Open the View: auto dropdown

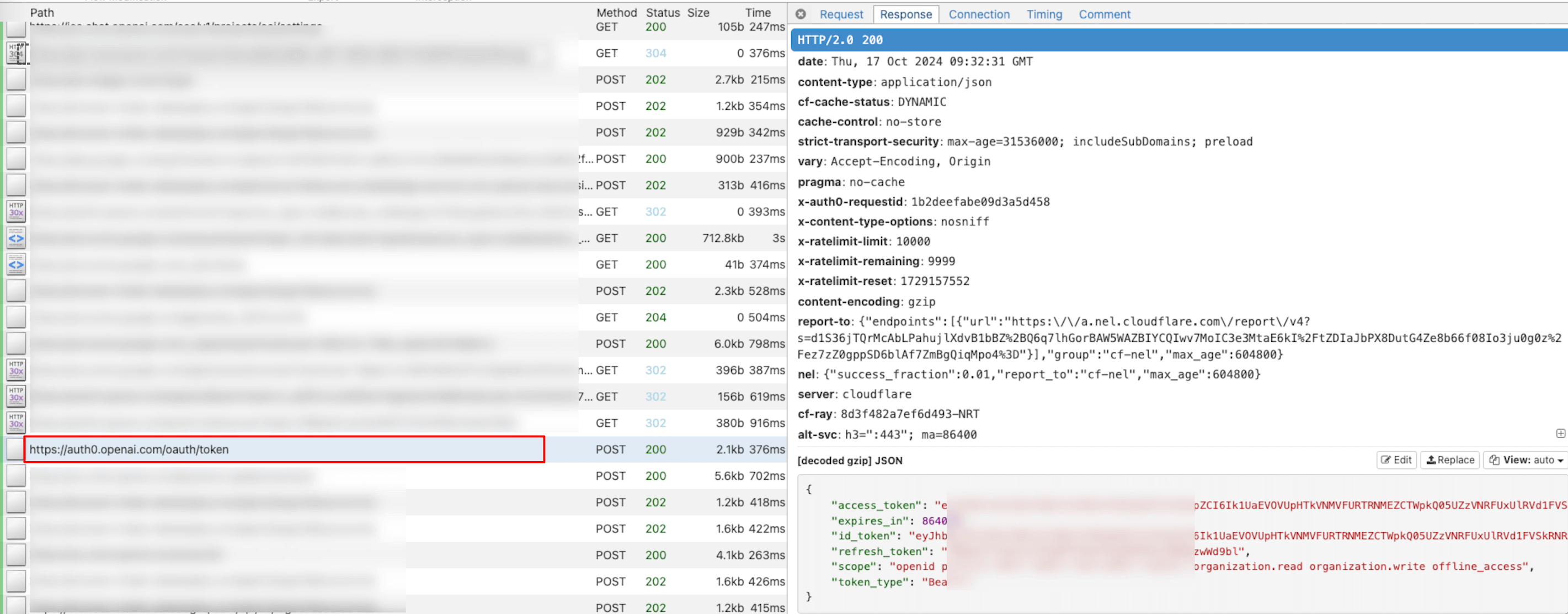coord(1526,460)
